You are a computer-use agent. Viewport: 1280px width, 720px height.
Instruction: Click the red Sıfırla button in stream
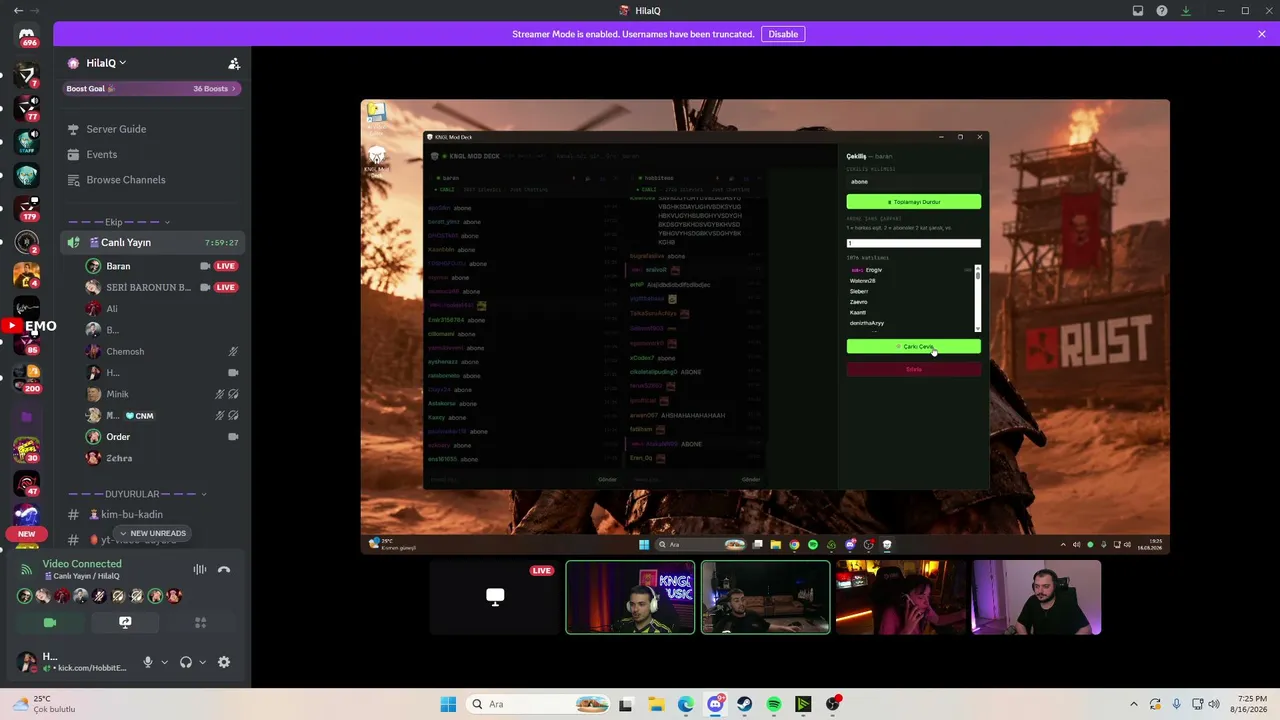pos(914,369)
